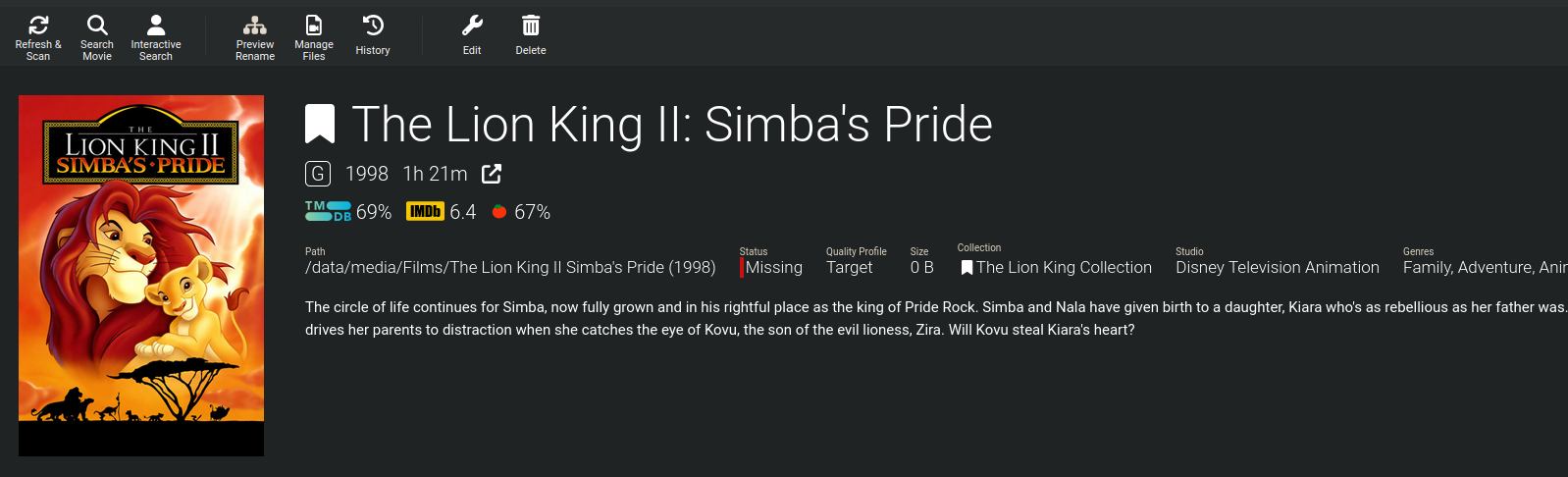
Task: Click the G certification badge
Action: [318, 174]
